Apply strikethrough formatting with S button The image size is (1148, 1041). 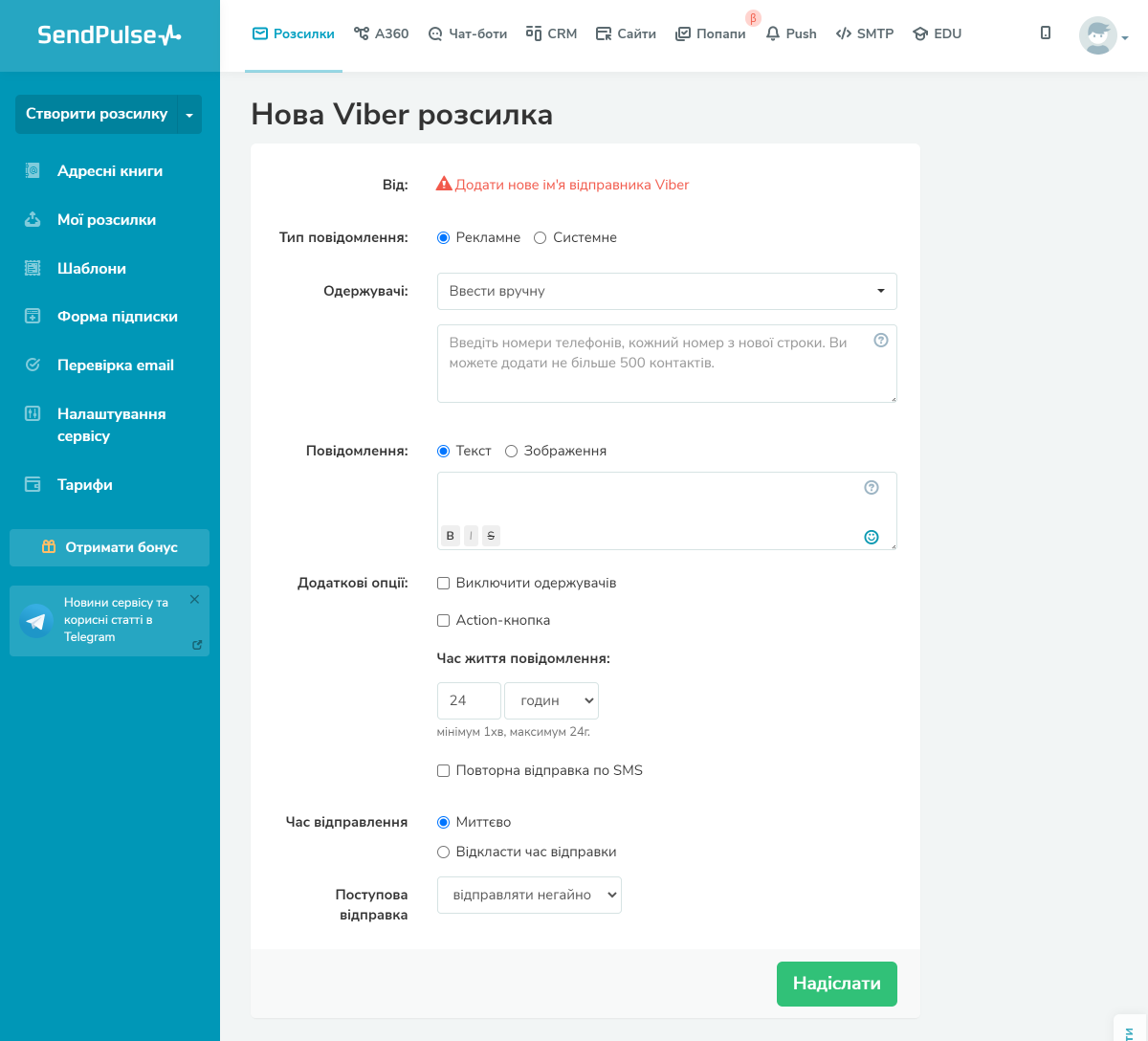click(491, 536)
